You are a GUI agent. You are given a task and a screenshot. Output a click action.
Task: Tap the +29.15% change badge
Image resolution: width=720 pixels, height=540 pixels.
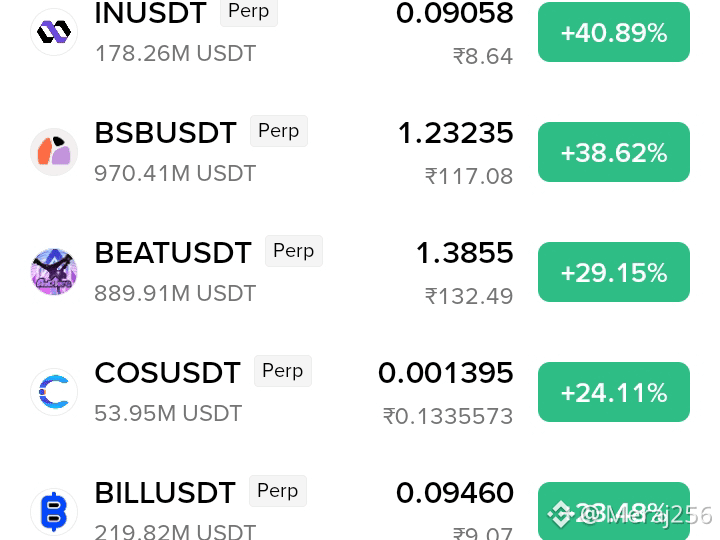click(x=613, y=272)
